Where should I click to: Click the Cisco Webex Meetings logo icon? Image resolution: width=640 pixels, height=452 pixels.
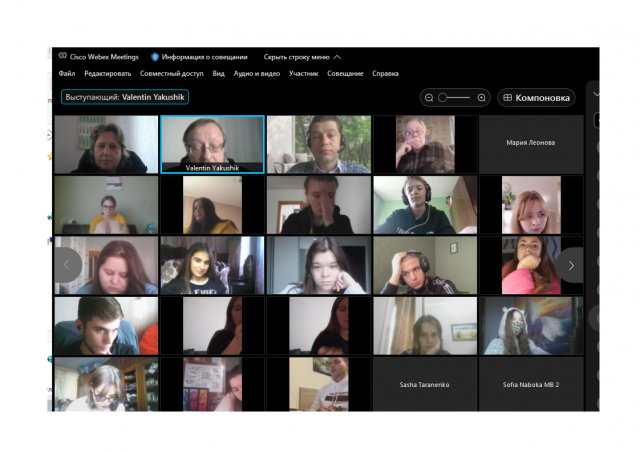[62, 56]
